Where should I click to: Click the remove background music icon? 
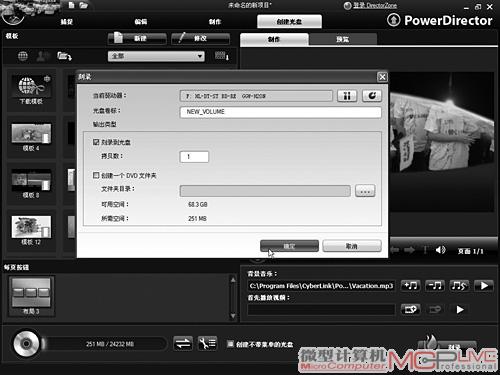click(435, 286)
